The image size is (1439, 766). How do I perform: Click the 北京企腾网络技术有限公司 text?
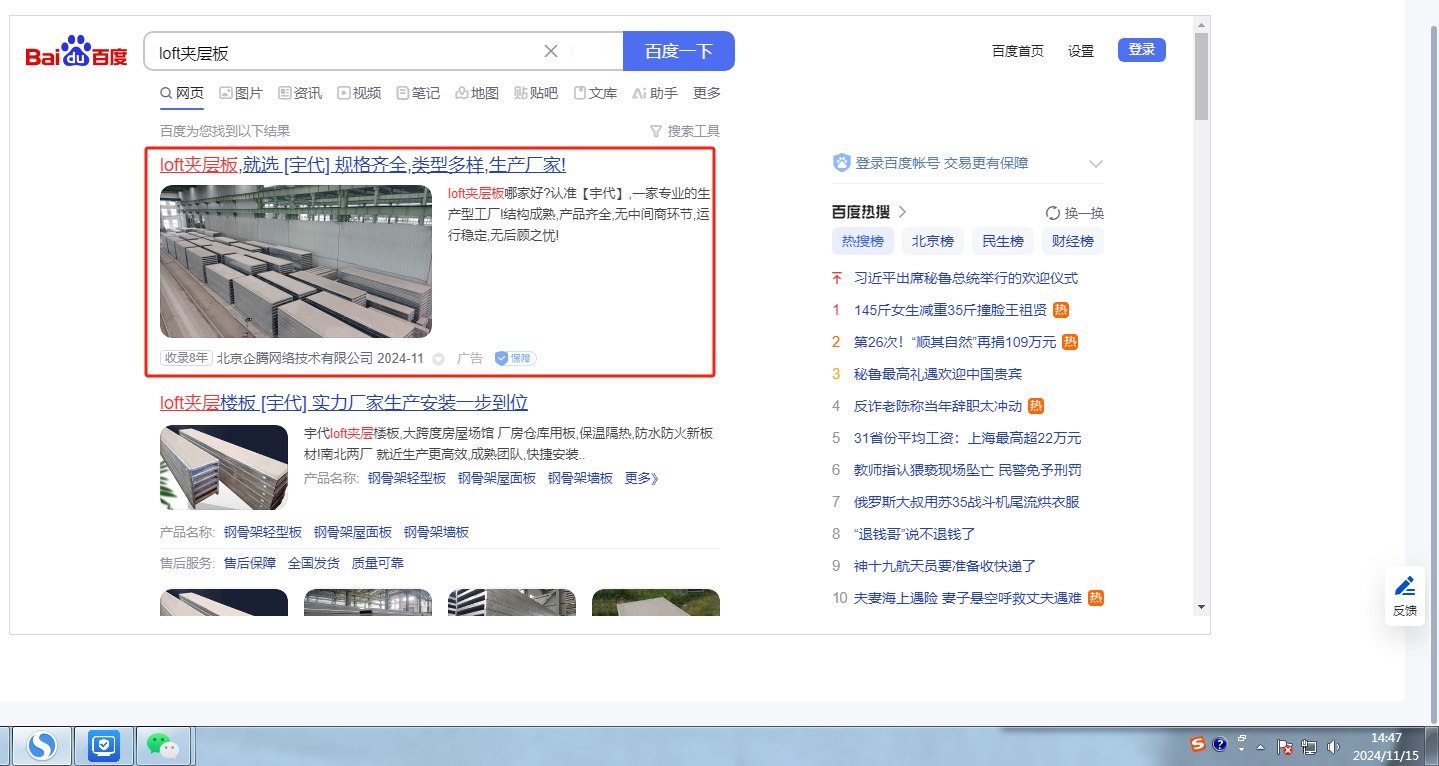point(295,358)
